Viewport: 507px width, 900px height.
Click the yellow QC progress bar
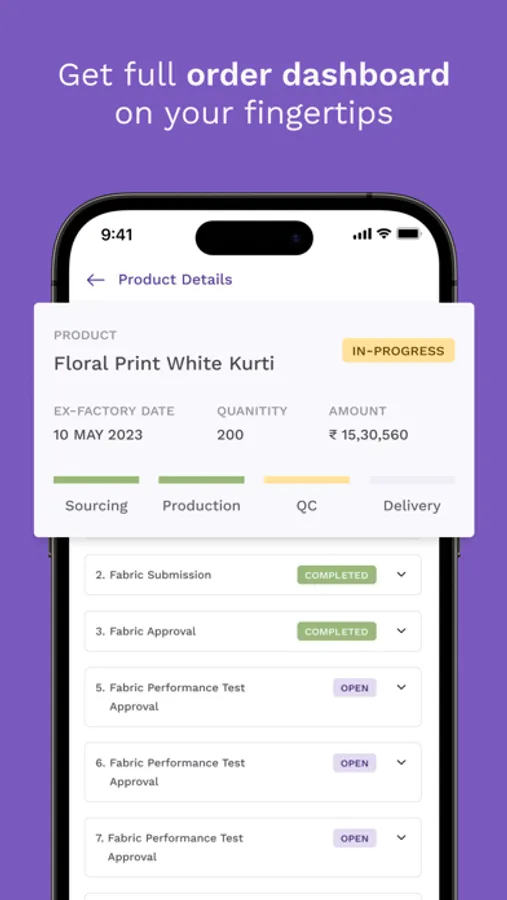pos(307,480)
